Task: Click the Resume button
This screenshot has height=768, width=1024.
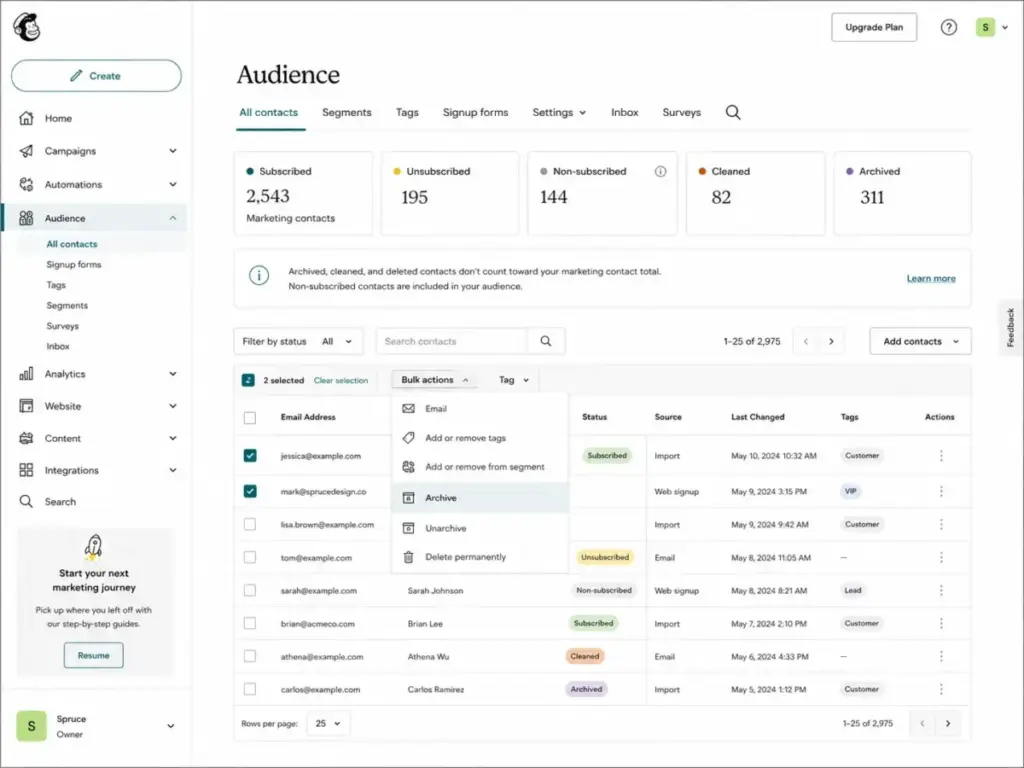Action: point(93,655)
